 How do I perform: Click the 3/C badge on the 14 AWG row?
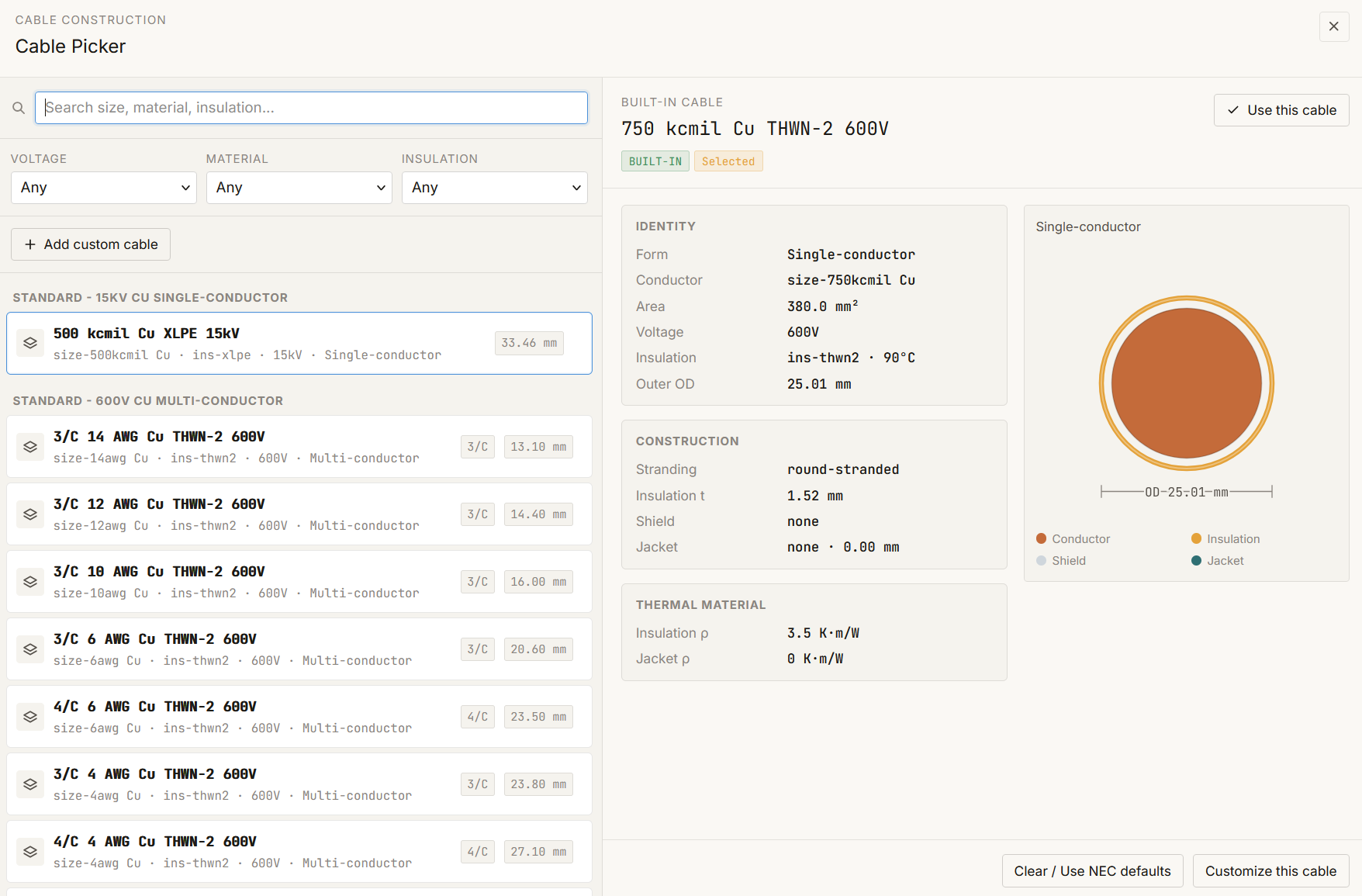coord(478,447)
